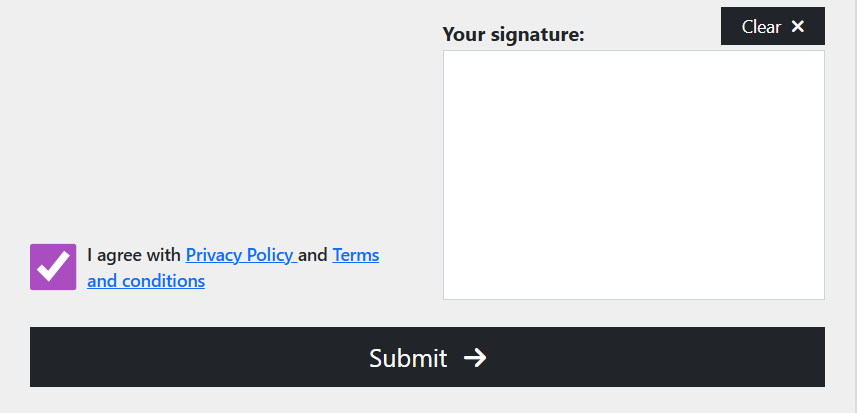Screen dimensions: 857x413
Task: Erase the signature using the cross icon
Action: click(x=798, y=27)
